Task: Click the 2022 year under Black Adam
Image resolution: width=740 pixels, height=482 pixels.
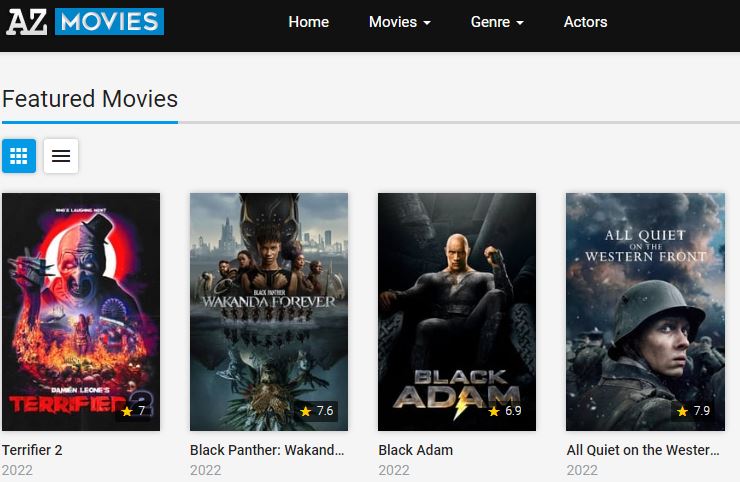Action: point(394,470)
